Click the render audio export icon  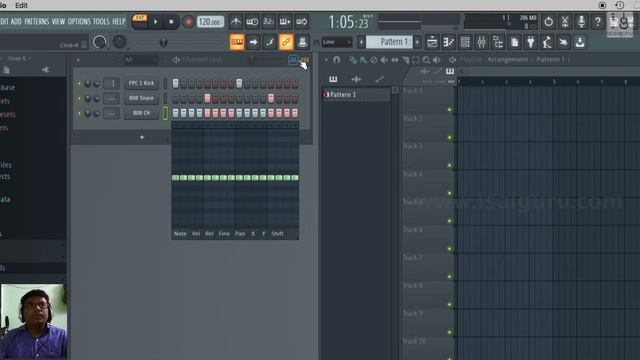click(x=580, y=42)
